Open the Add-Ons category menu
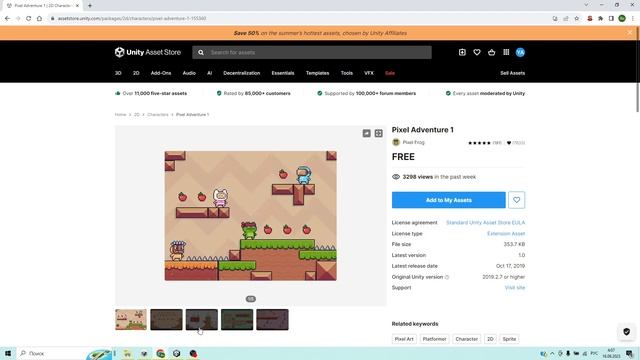This screenshot has width=640, height=360. pyautogui.click(x=161, y=73)
